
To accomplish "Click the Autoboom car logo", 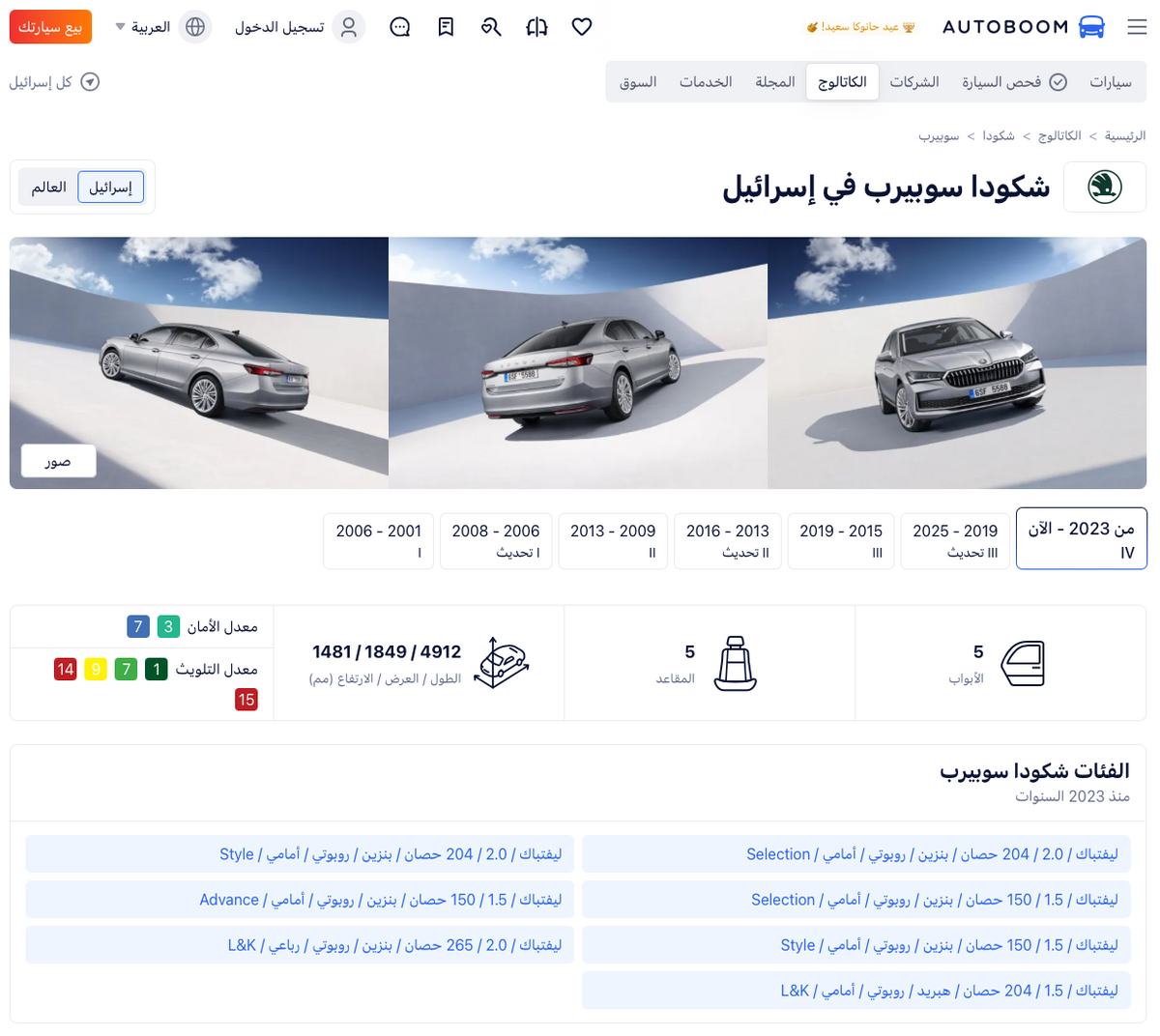I will click(x=1091, y=27).
